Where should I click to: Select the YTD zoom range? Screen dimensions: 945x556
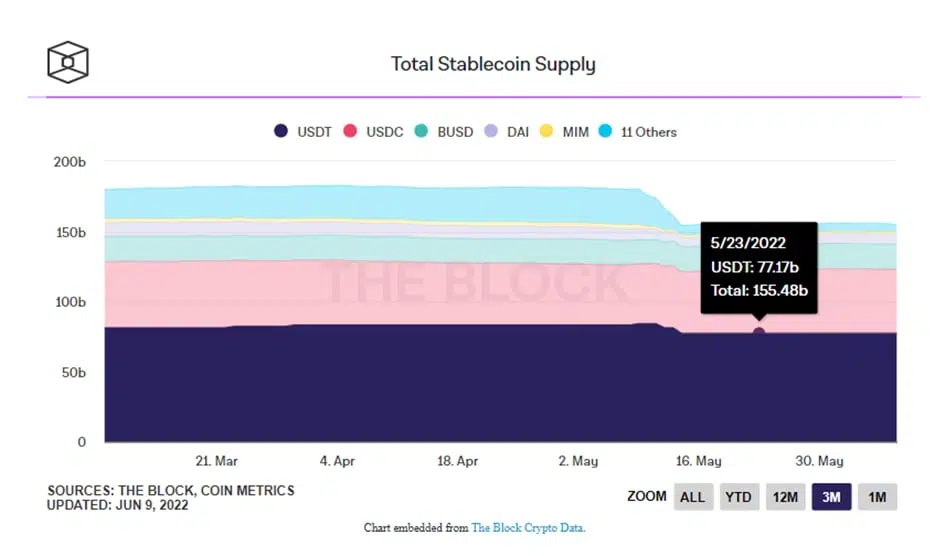point(738,497)
